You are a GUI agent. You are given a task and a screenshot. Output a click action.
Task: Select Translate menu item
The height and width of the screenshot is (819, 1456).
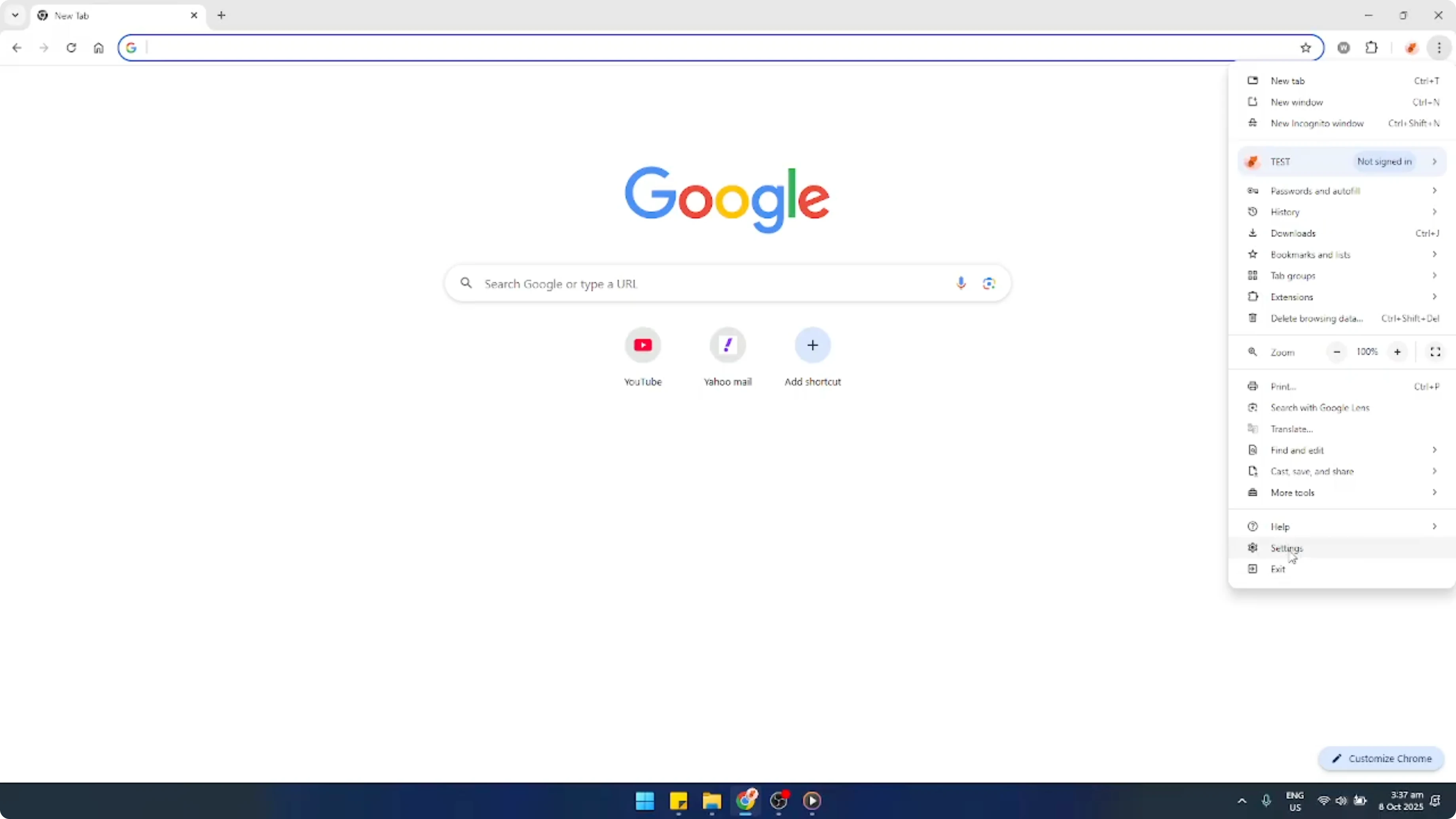pos(1342,429)
